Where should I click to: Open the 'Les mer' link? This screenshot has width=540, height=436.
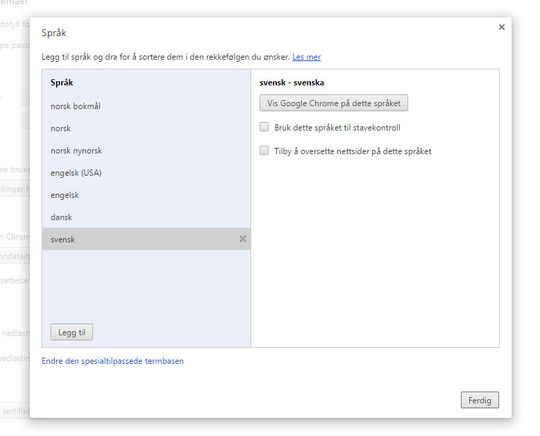coord(307,57)
